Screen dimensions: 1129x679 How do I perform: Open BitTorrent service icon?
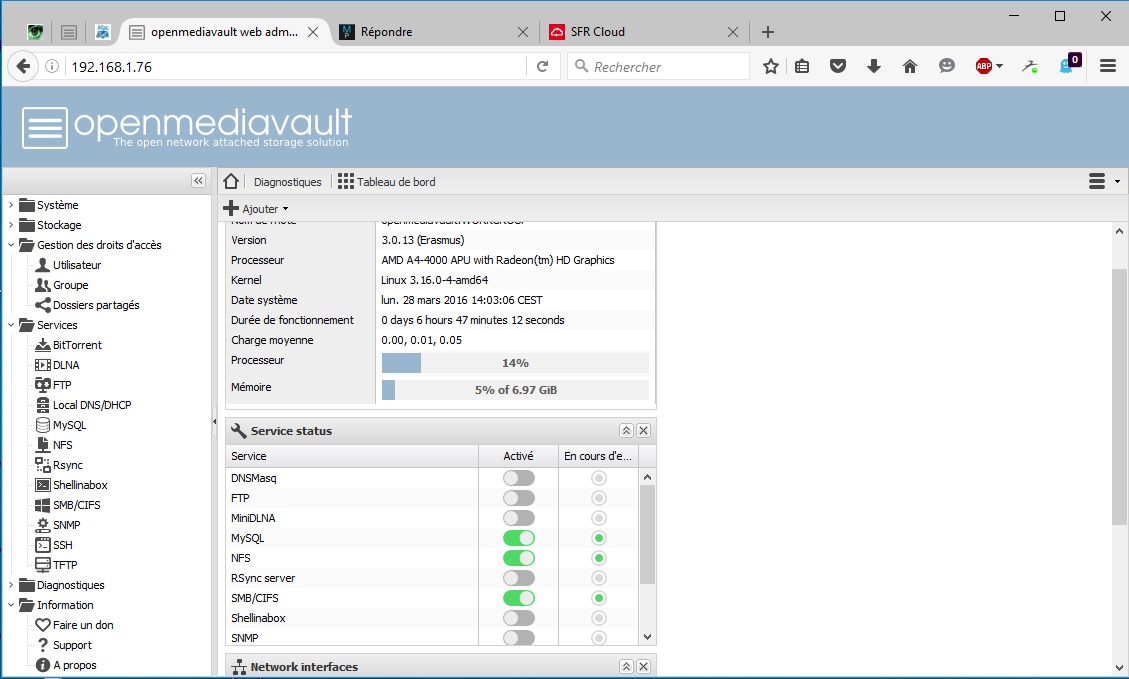coord(42,345)
